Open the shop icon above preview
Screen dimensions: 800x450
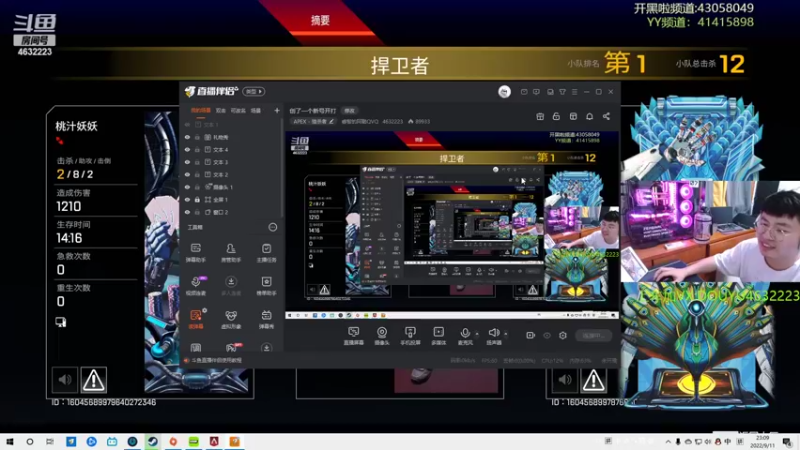click(x=573, y=116)
